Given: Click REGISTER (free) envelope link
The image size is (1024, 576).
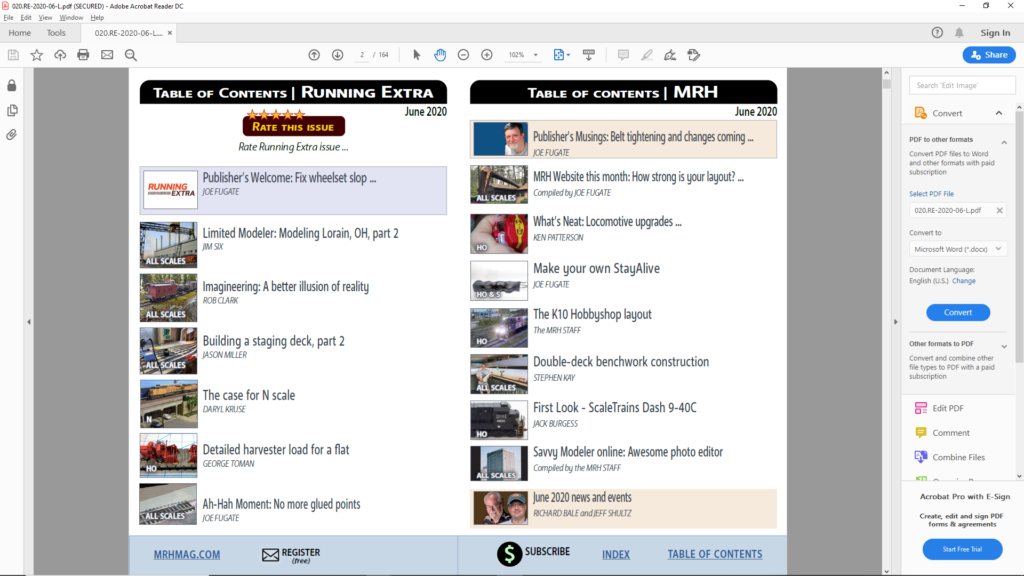Looking at the screenshot, I should [x=291, y=555].
